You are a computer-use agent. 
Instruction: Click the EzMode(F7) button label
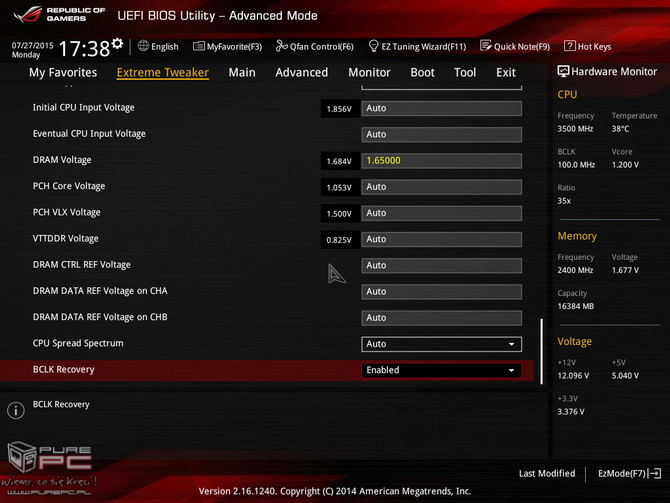click(622, 474)
